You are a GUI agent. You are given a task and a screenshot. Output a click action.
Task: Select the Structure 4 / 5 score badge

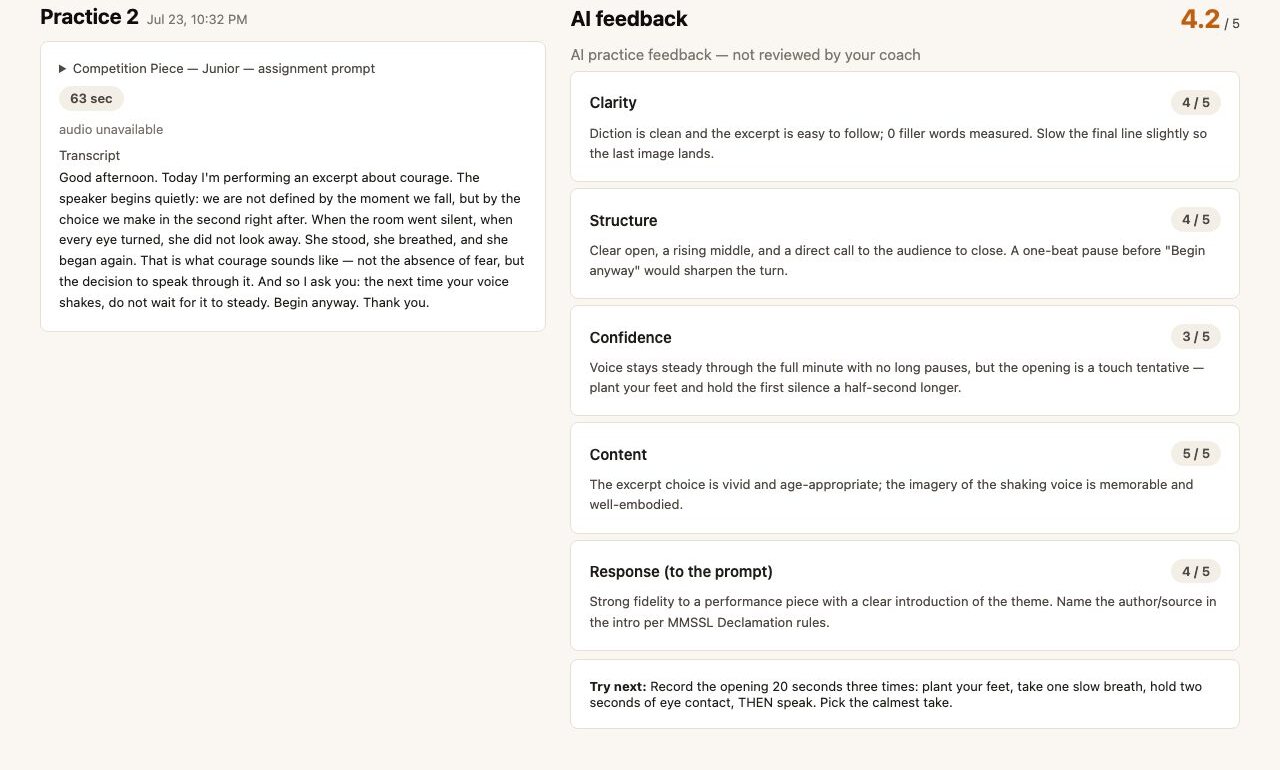click(1195, 220)
